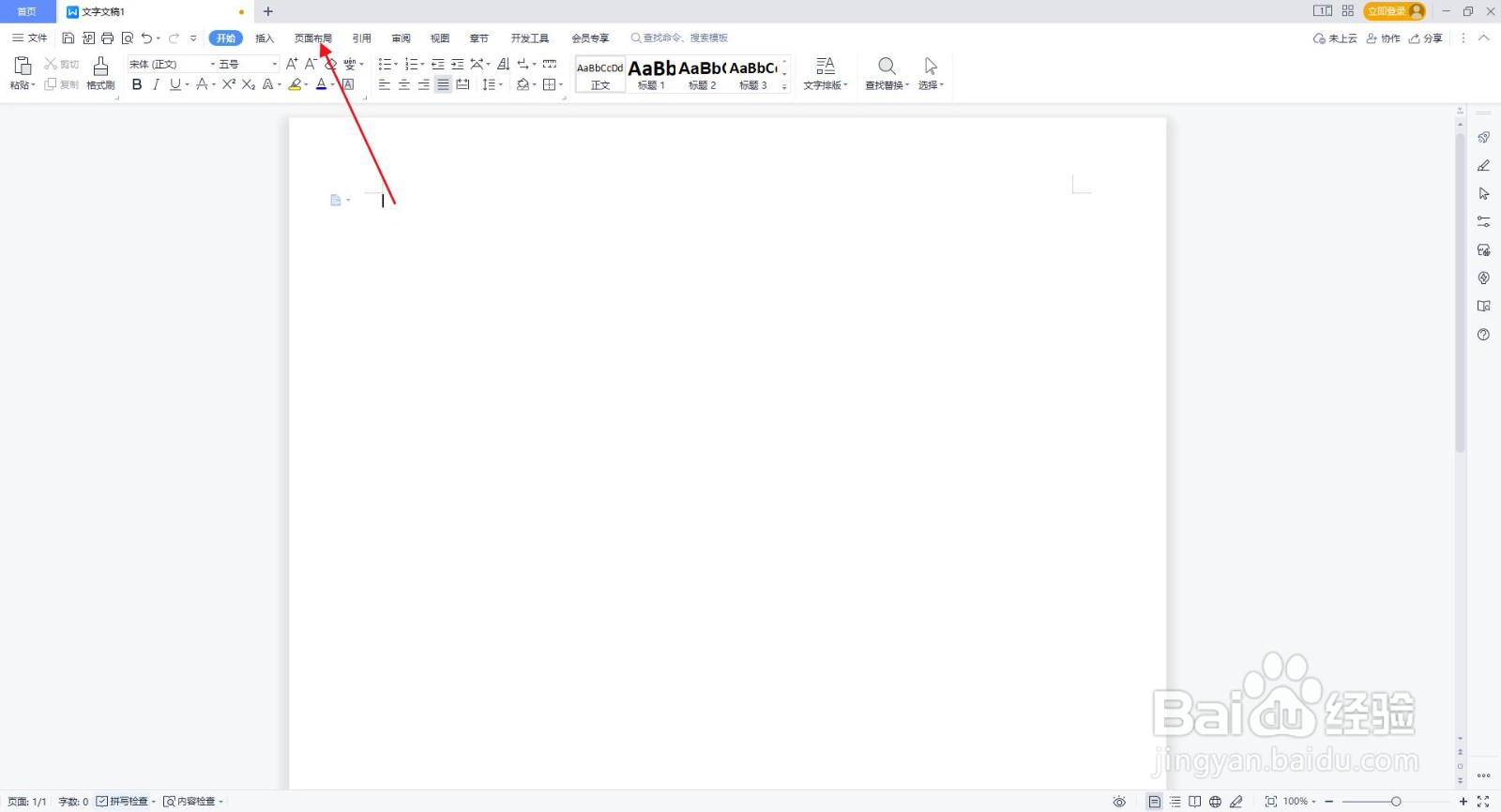
Task: Open the View (视图) tab
Action: (440, 38)
